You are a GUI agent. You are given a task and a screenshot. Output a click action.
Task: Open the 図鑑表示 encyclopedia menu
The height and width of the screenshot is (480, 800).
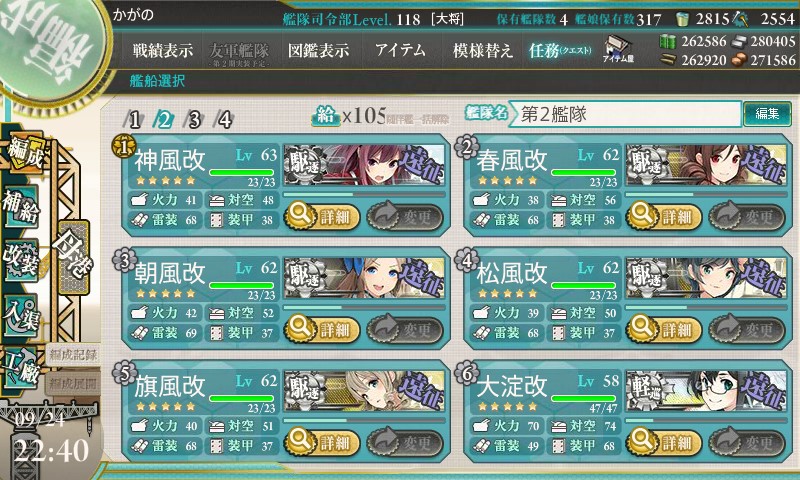tap(318, 50)
